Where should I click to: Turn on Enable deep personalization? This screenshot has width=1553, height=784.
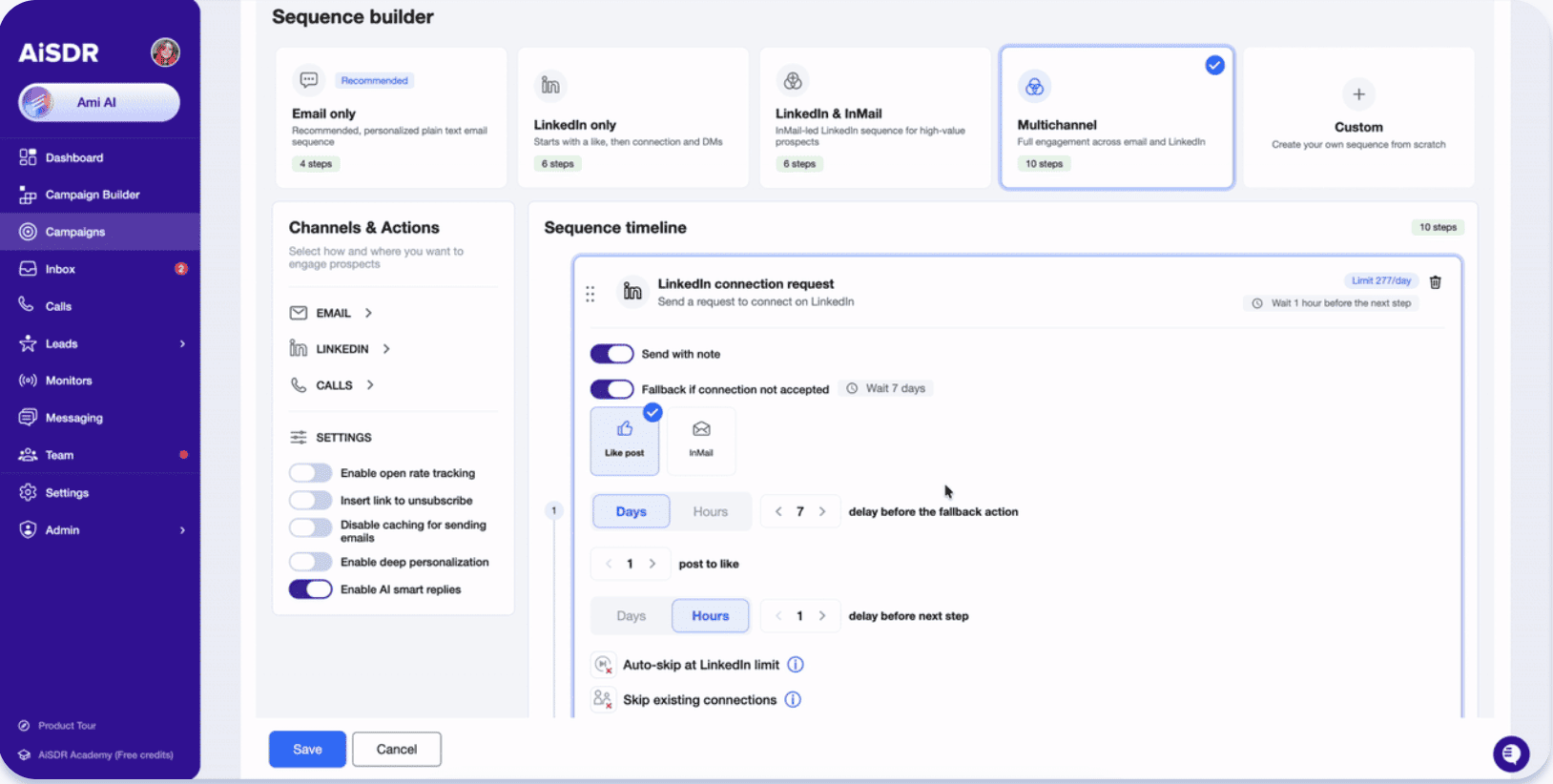[x=311, y=562]
